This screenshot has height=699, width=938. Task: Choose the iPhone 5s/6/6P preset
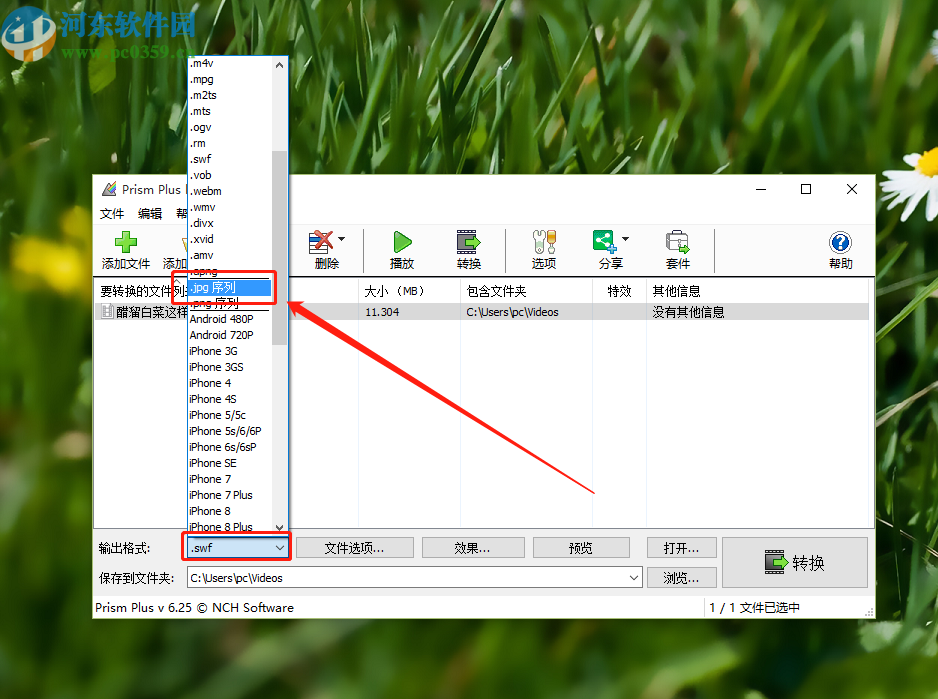(230, 431)
